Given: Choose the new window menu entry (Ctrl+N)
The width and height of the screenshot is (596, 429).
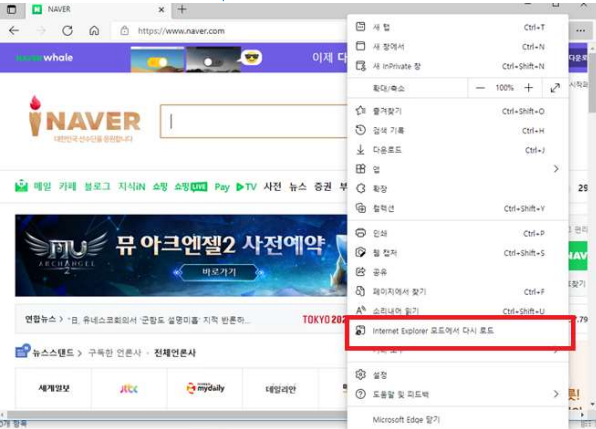Looking at the screenshot, I should pyautogui.click(x=458, y=46).
